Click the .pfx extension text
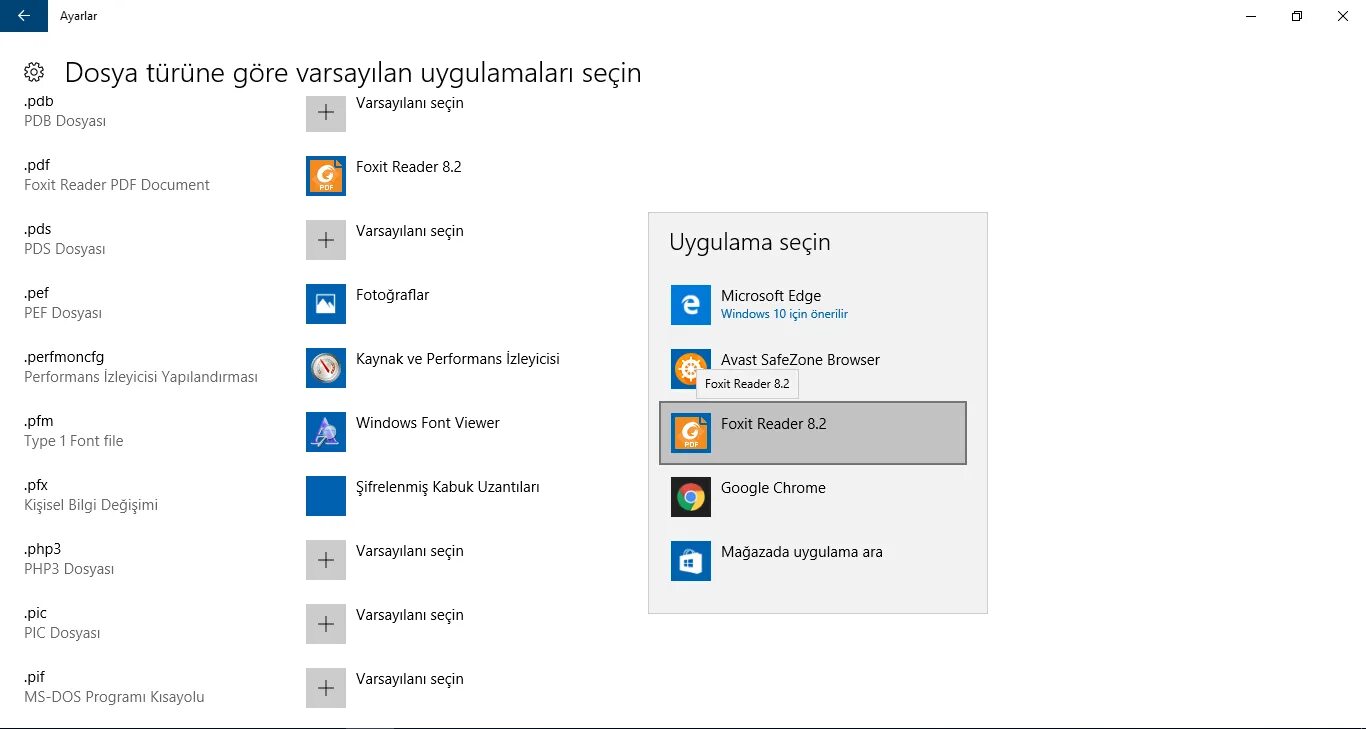 (x=36, y=485)
